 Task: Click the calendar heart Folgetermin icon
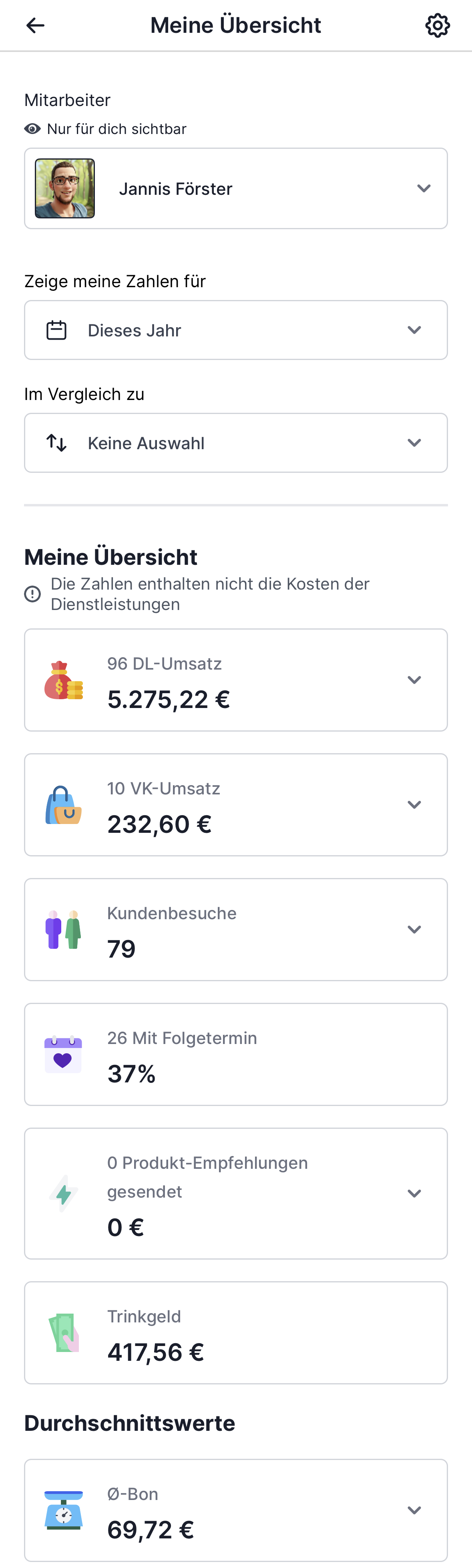pos(63,1054)
